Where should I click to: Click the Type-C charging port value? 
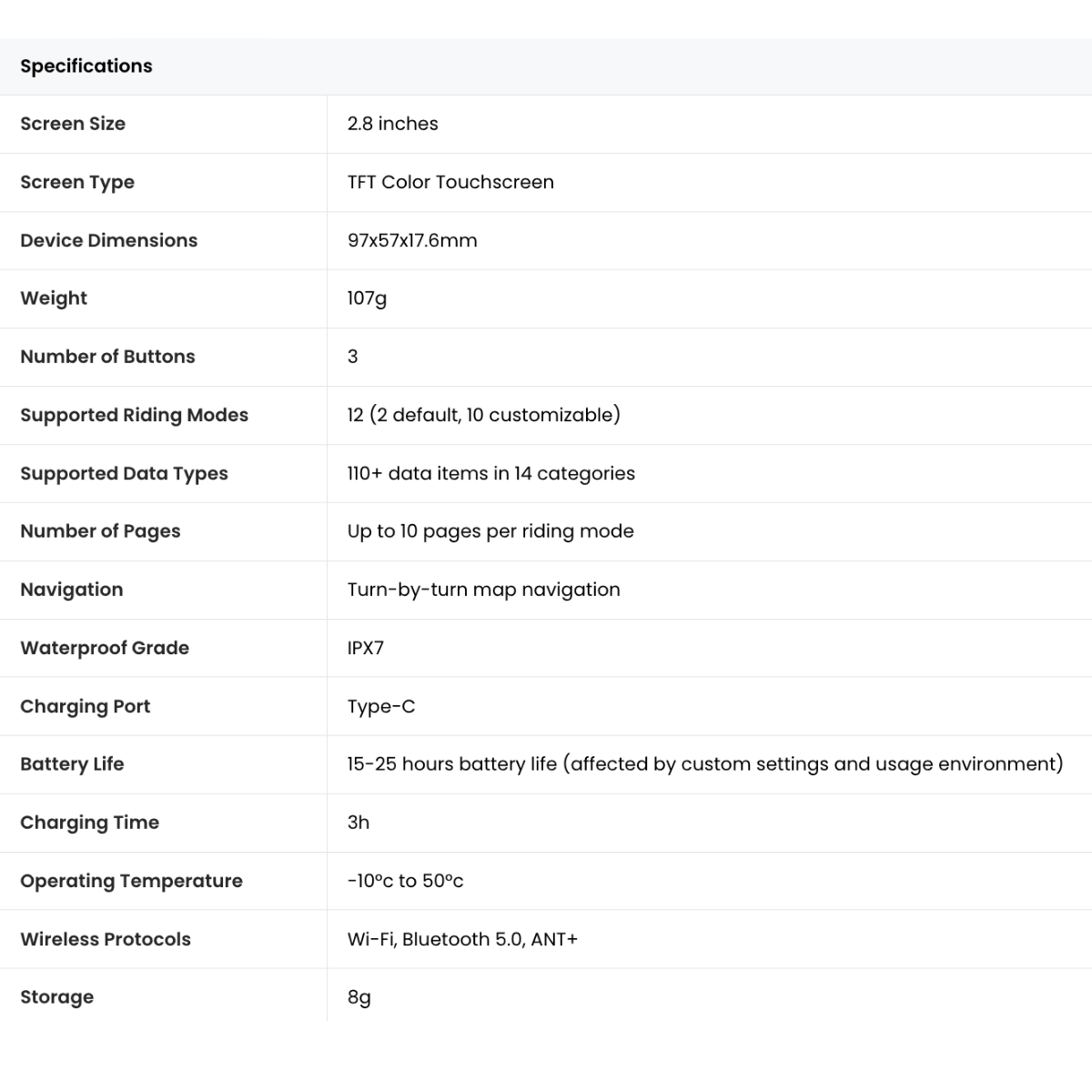point(380,706)
